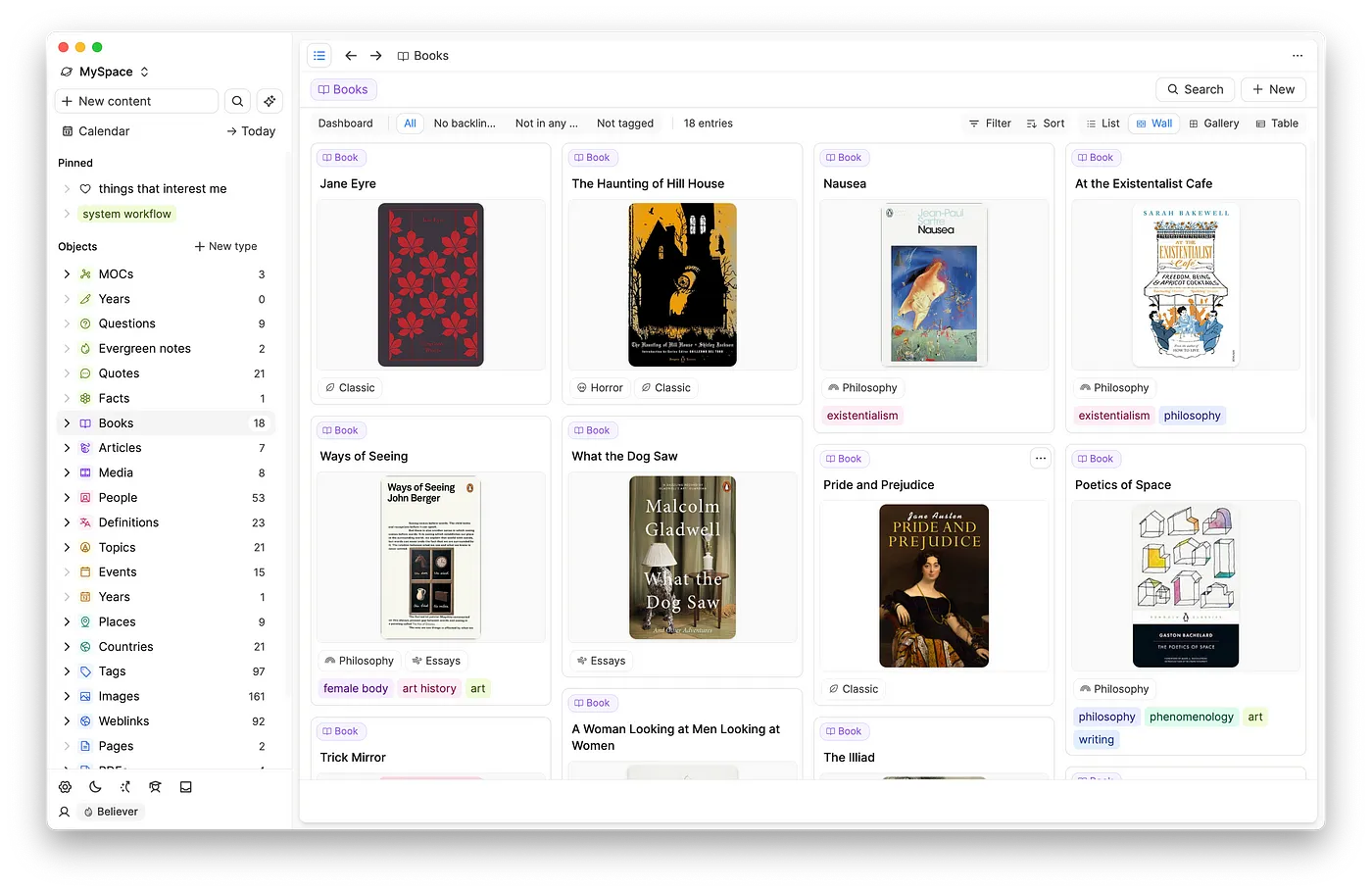Switch to List view
1372x892 pixels.
(1103, 124)
